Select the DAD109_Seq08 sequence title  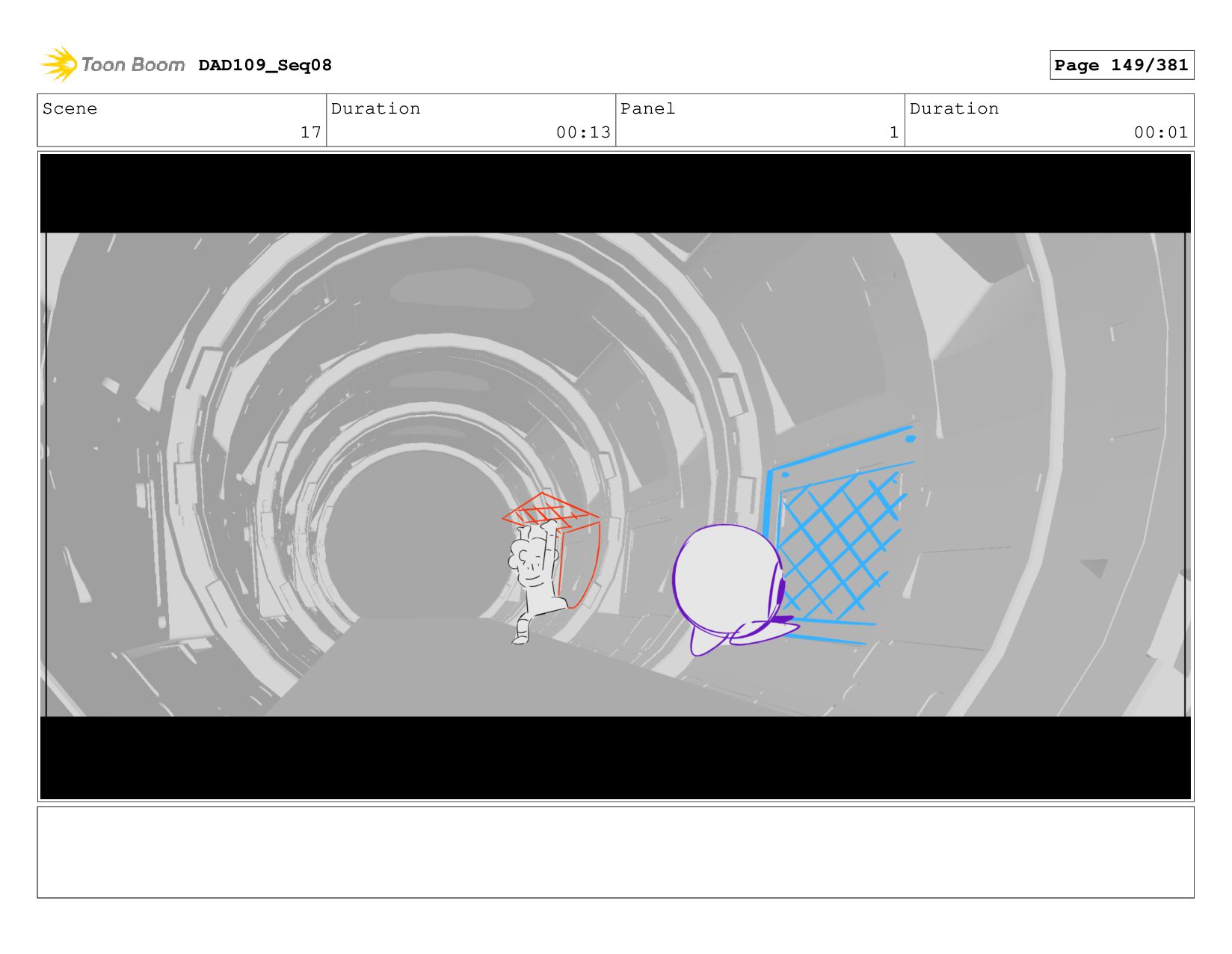click(x=265, y=65)
